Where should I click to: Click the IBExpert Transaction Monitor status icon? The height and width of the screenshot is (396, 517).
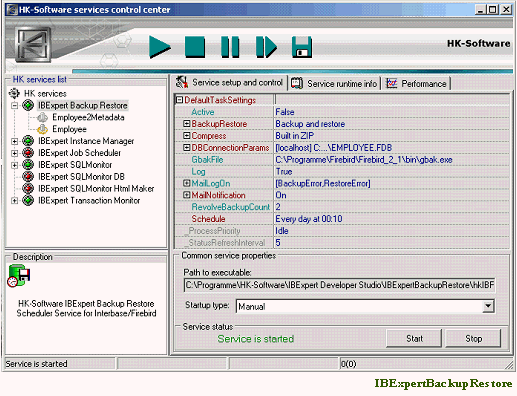click(28, 200)
